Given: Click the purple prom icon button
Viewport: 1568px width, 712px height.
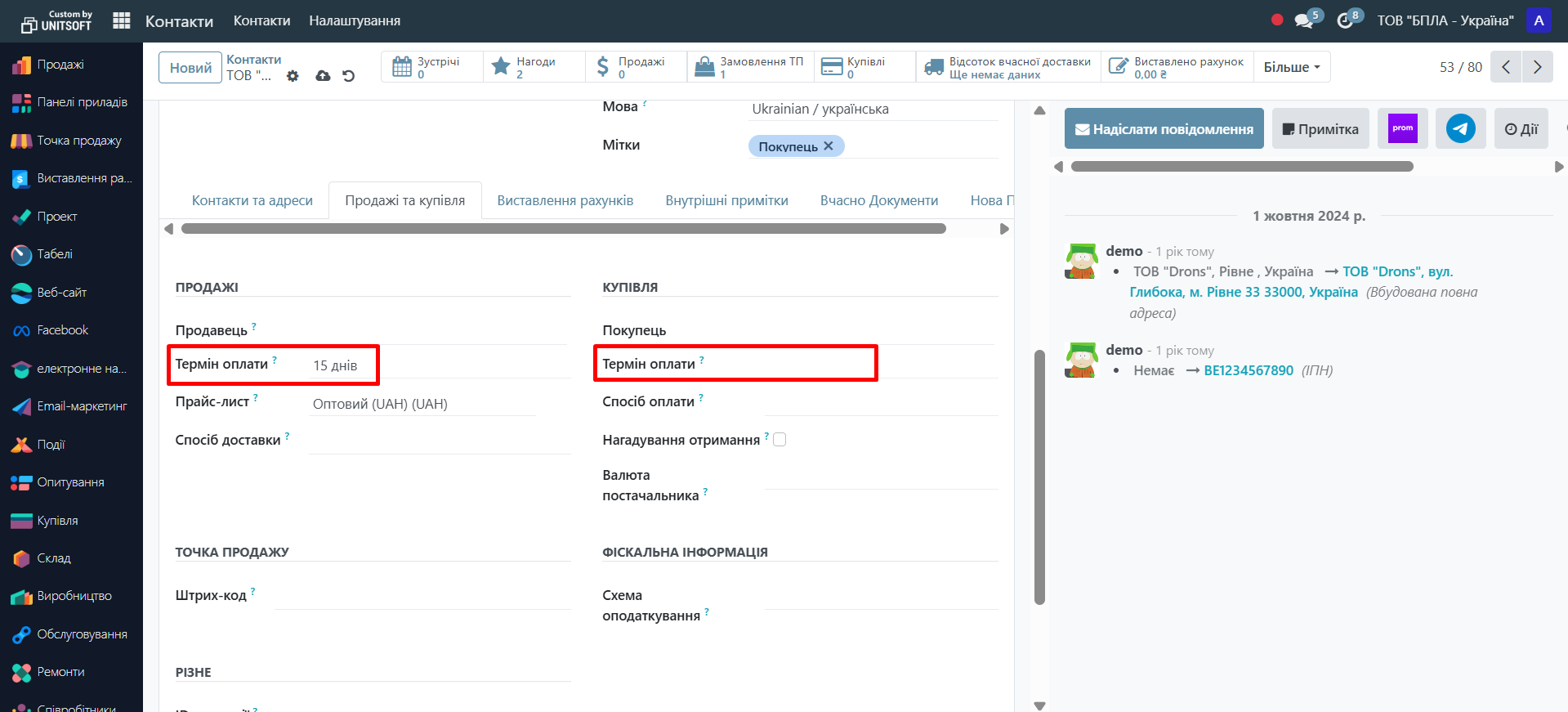Looking at the screenshot, I should (x=1402, y=128).
